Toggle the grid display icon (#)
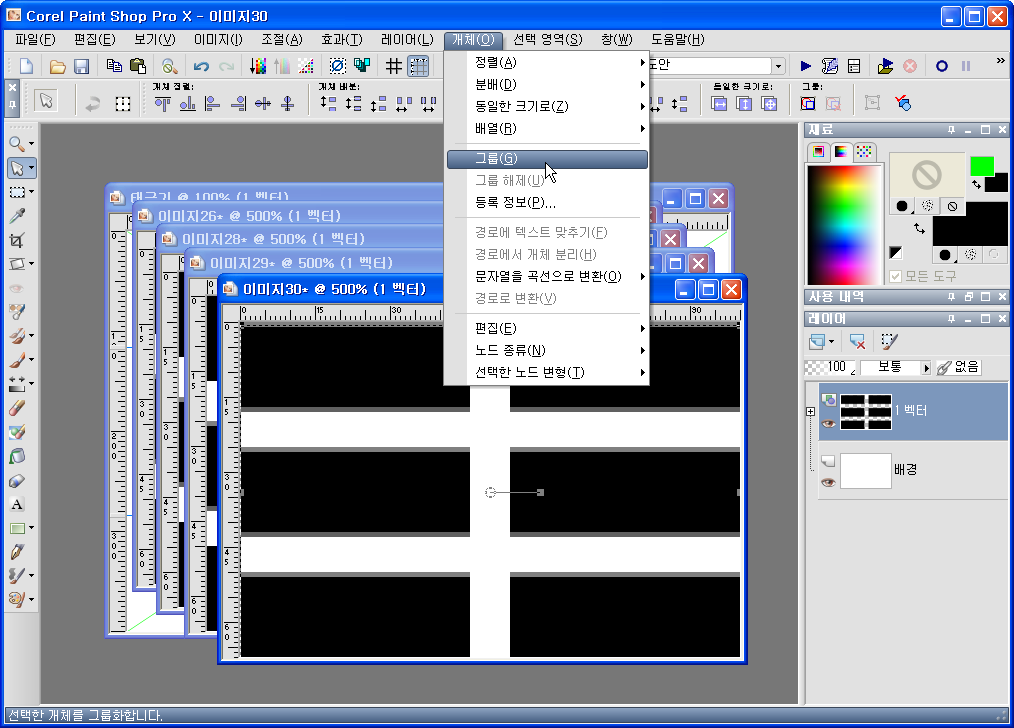Screen dimensions: 1014x728 [394, 66]
